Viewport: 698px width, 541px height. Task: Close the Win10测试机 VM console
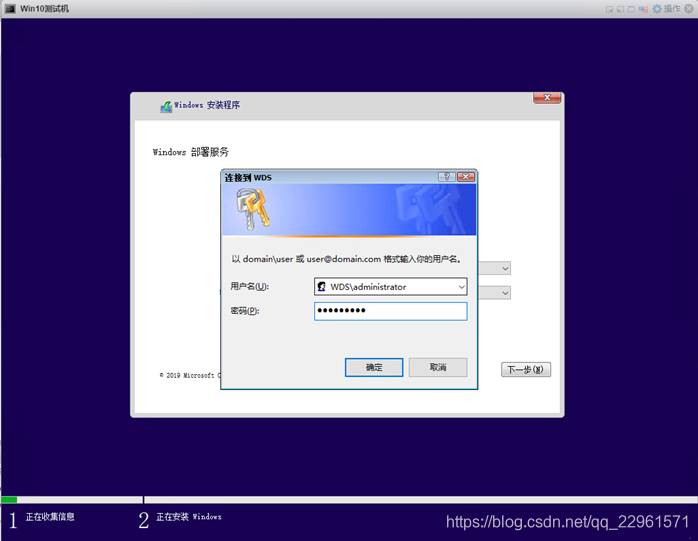pyautogui.click(x=689, y=8)
